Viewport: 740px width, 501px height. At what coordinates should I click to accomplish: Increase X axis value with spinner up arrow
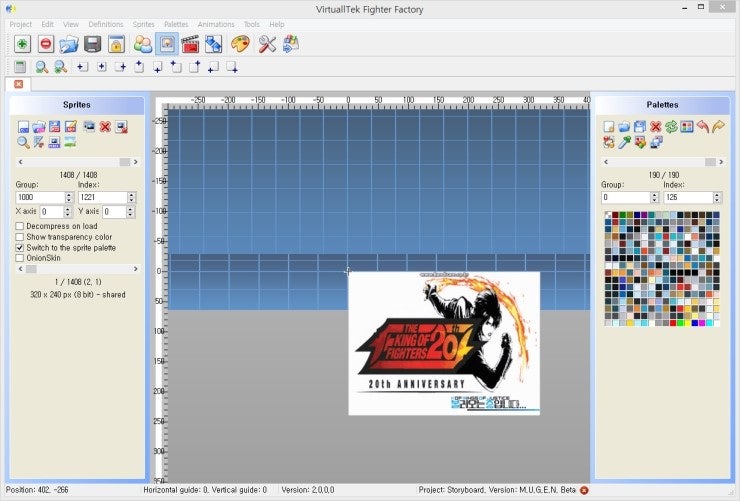click(67, 209)
